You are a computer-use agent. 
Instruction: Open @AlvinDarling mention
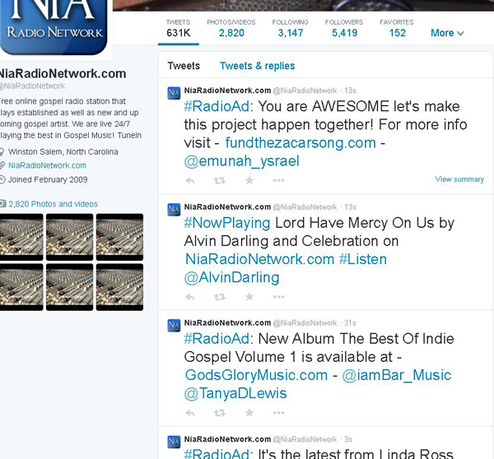(x=232, y=278)
